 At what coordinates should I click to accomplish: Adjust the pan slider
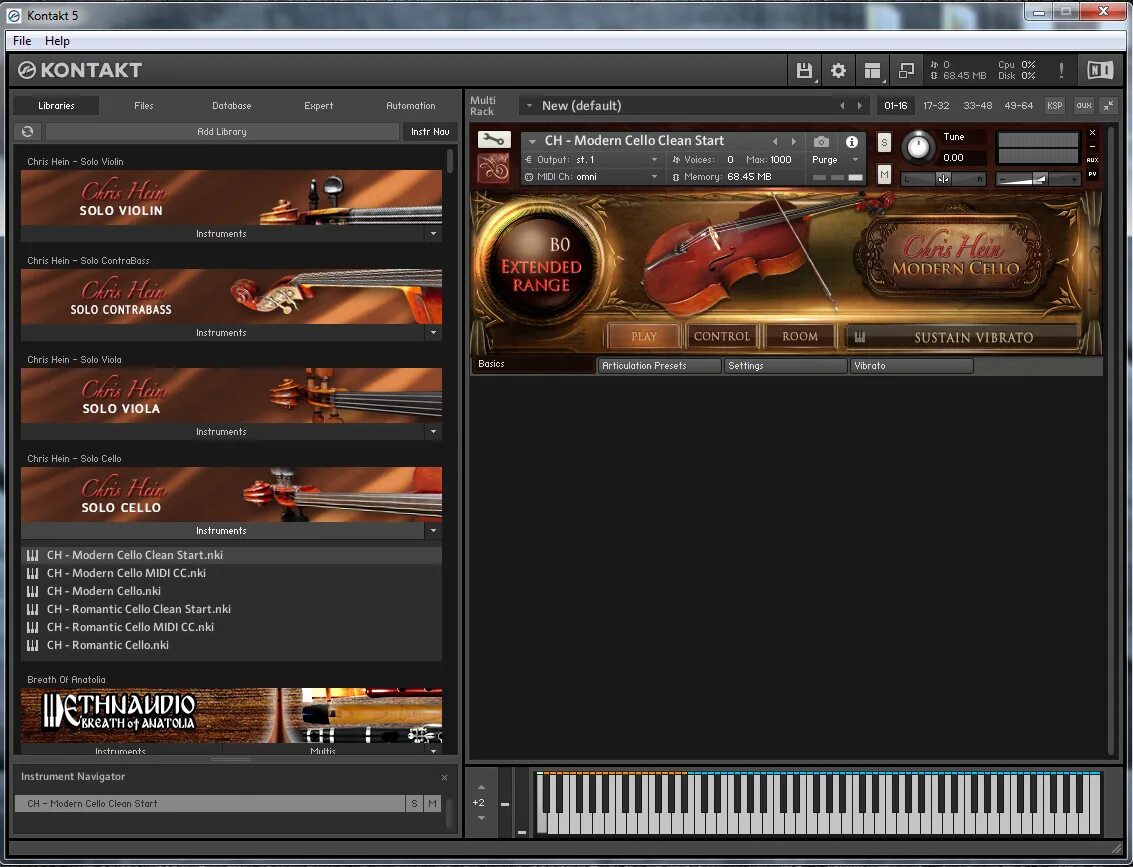click(x=943, y=178)
